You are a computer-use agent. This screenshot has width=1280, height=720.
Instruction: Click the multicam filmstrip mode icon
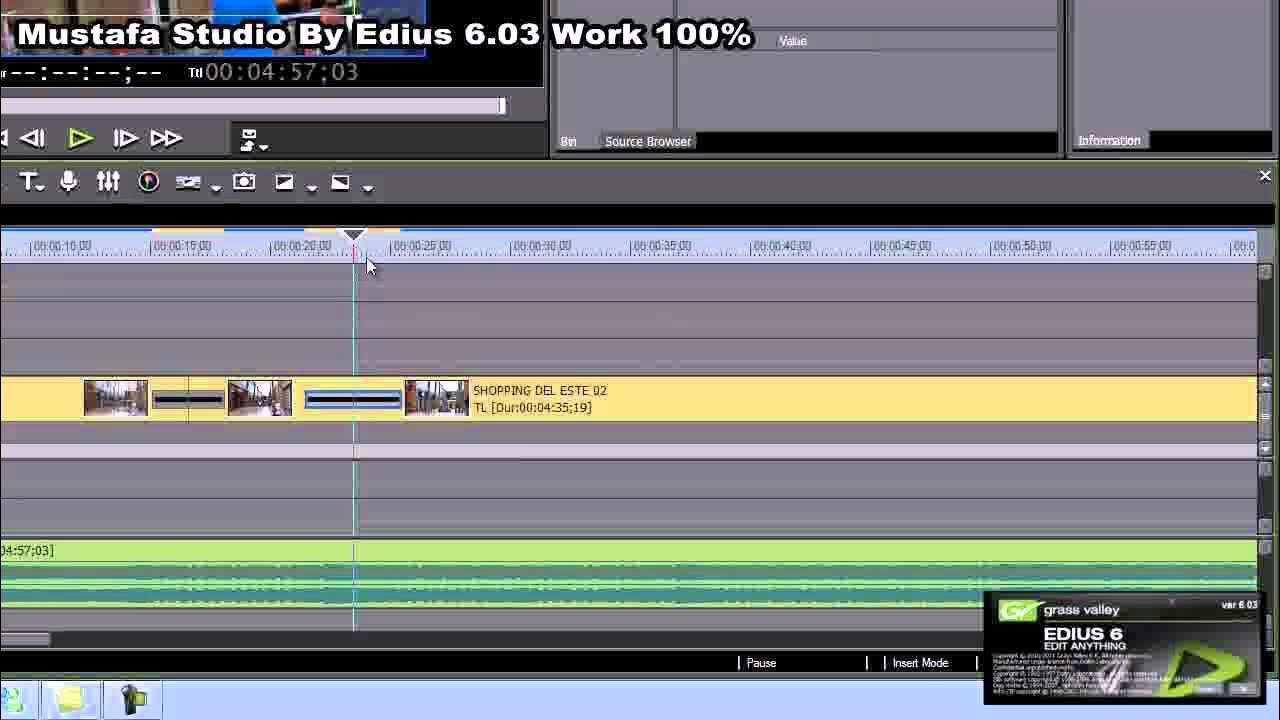[x=188, y=182]
